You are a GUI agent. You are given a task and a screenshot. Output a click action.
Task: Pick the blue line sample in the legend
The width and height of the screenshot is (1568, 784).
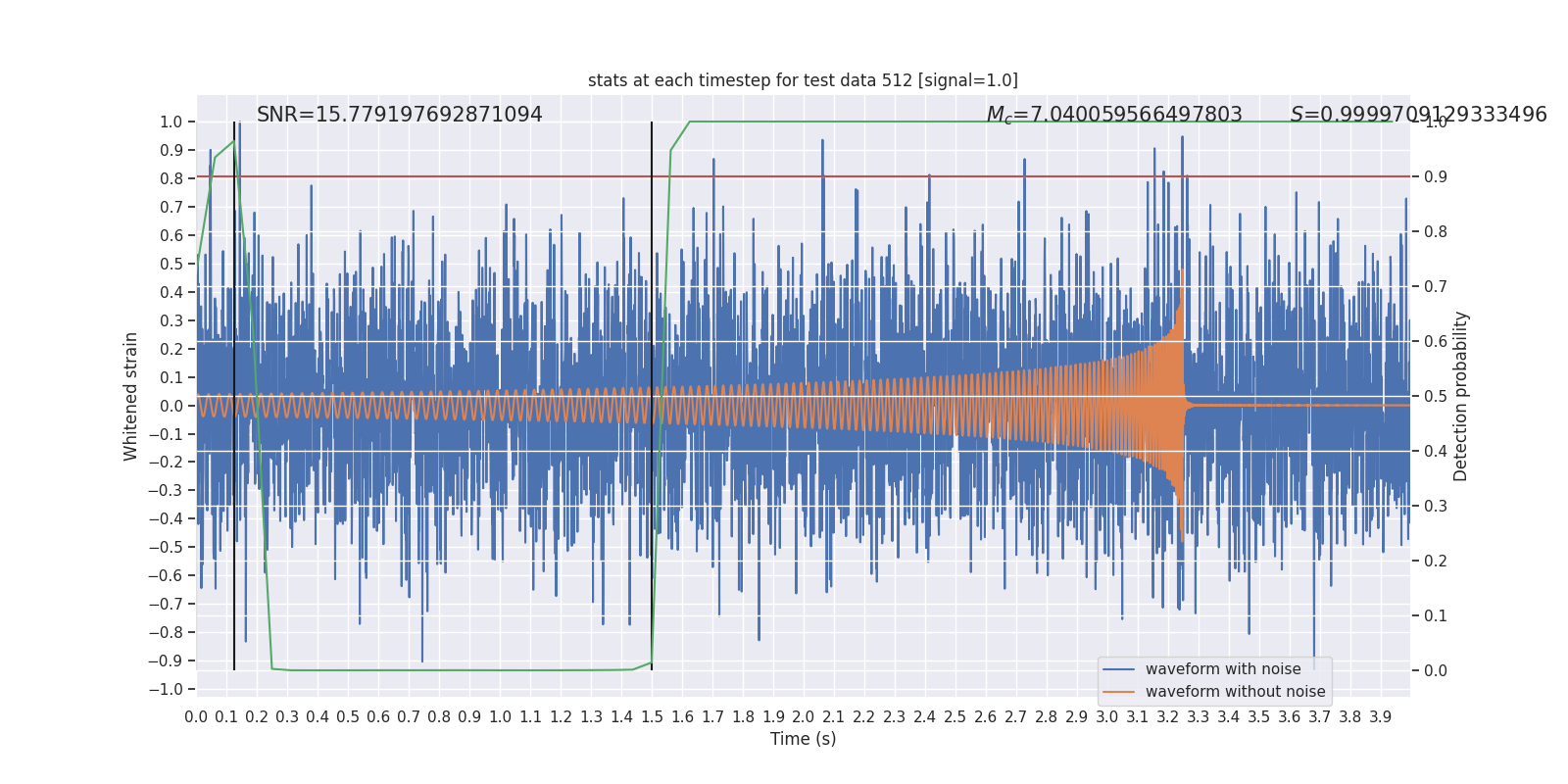pyautogui.click(x=1119, y=669)
